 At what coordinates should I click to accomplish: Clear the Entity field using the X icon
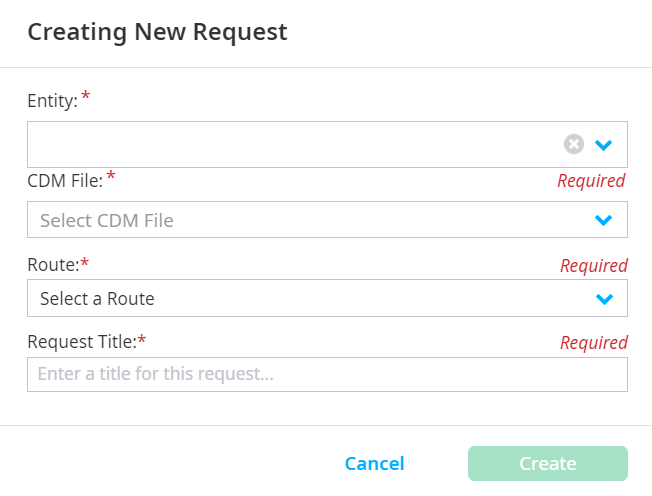coord(573,145)
